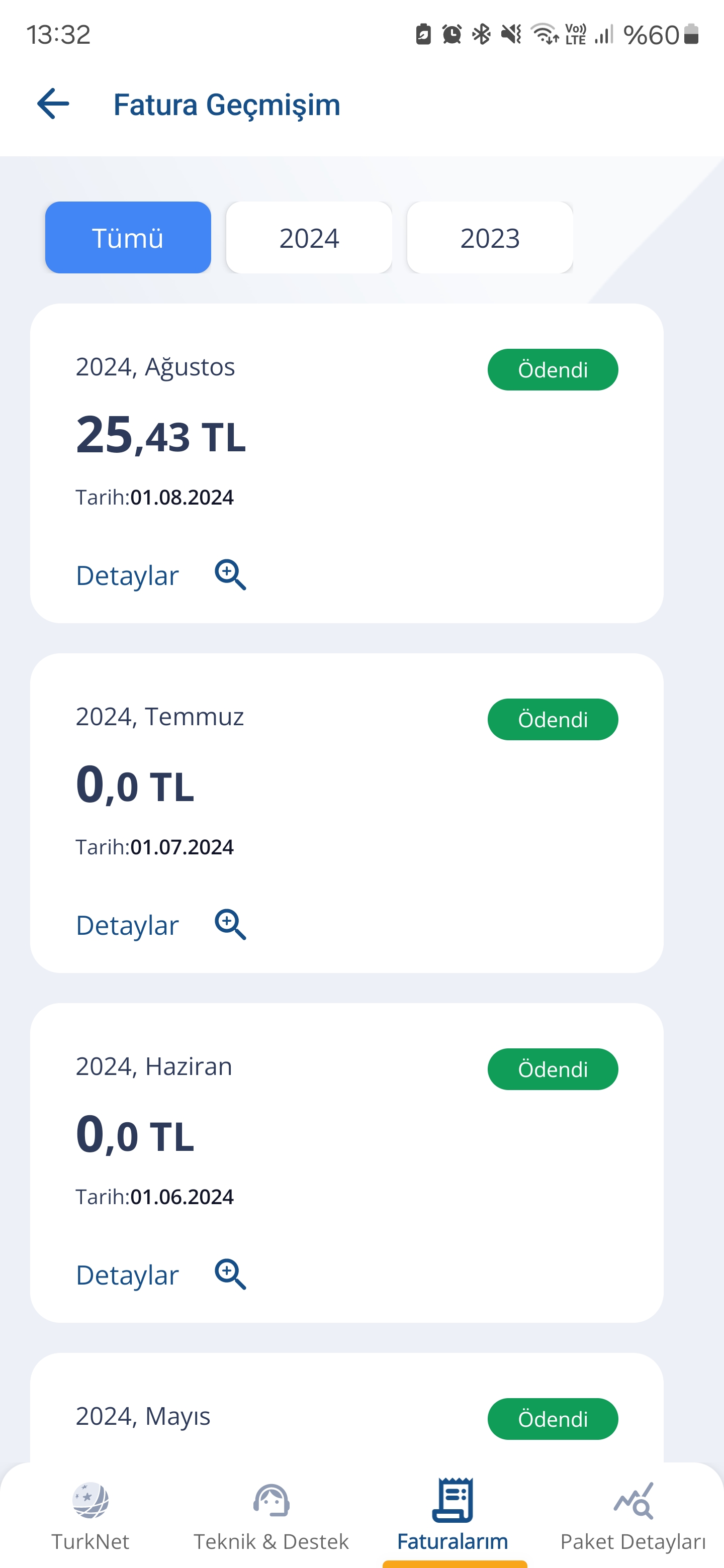Open the magnifier icon for the Temmuz invoice
The height and width of the screenshot is (1568, 724).
tap(230, 925)
